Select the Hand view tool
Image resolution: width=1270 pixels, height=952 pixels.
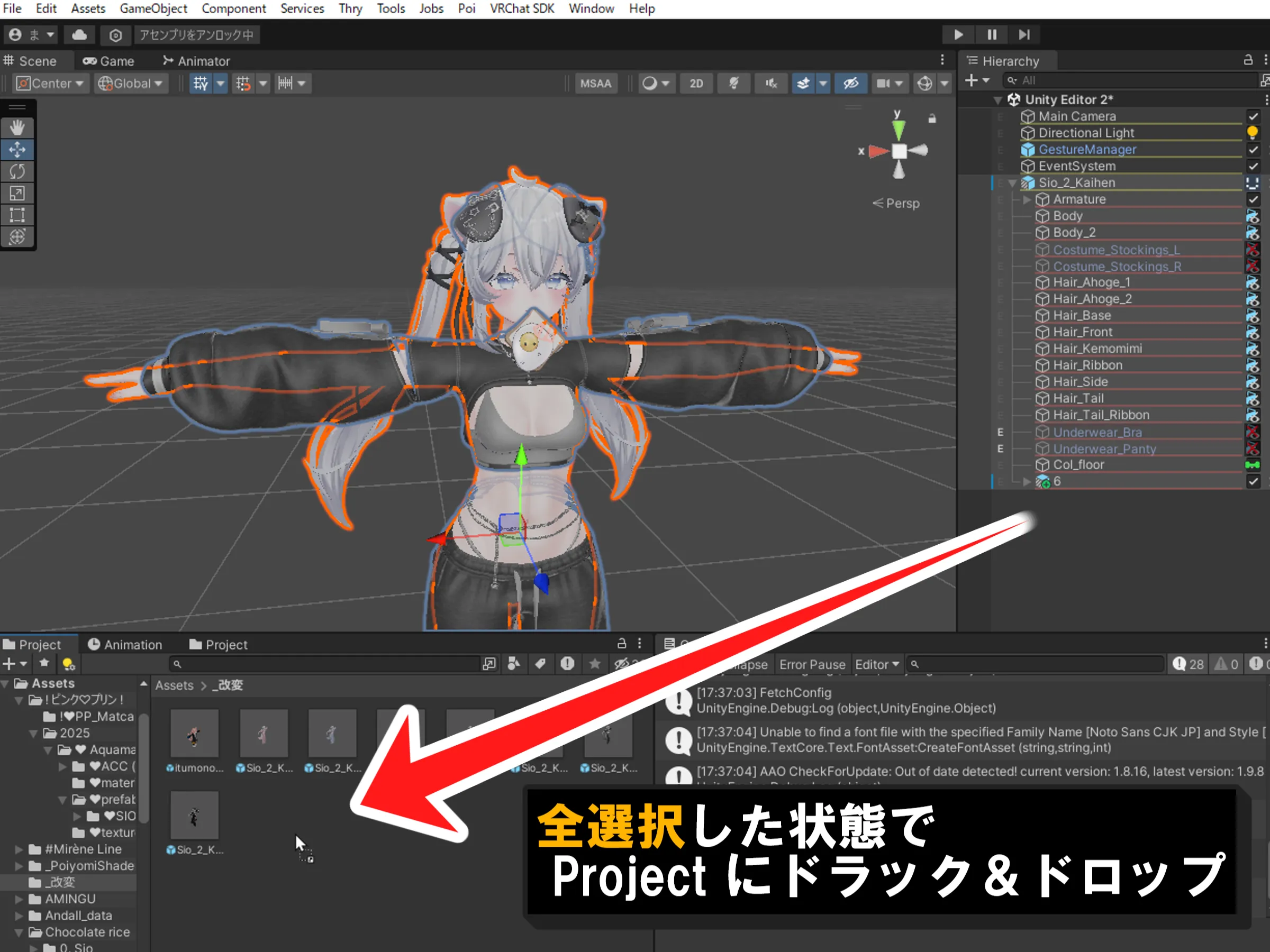pos(17,128)
